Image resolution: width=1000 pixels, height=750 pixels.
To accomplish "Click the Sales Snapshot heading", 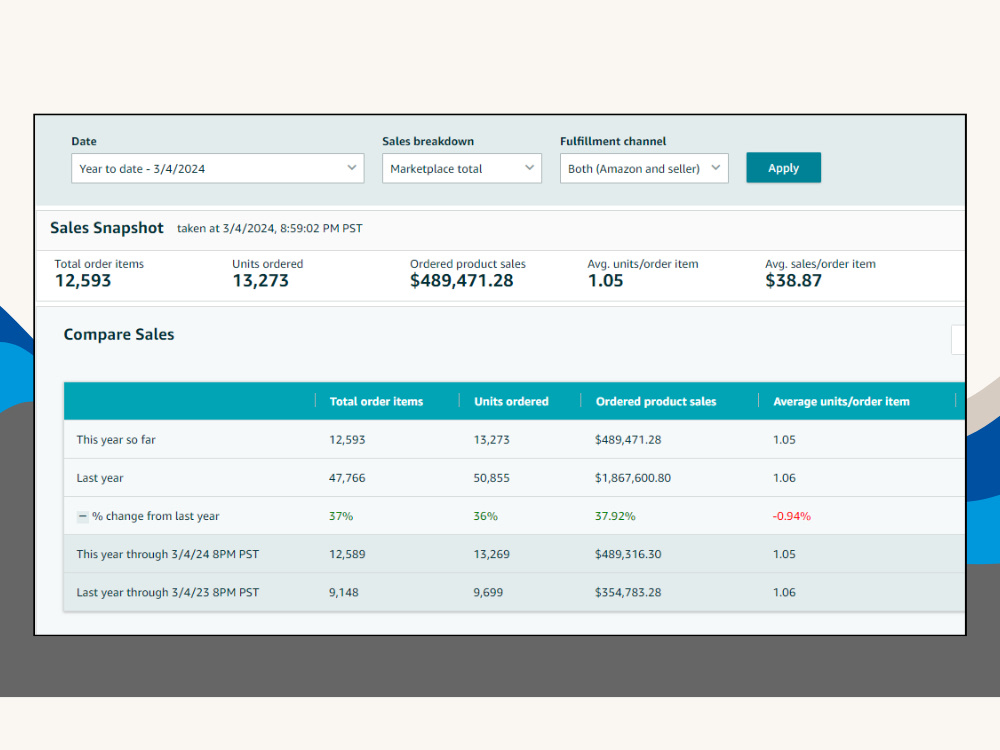I will (107, 228).
